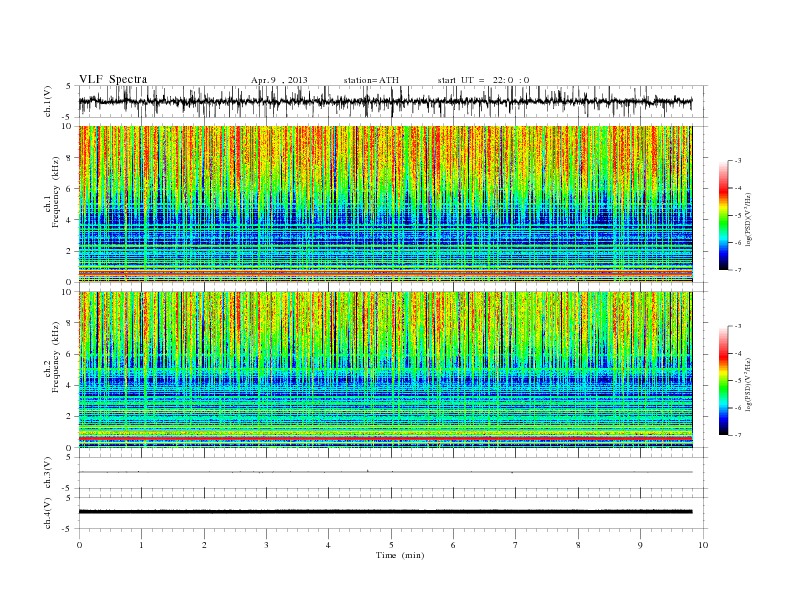Image resolution: width=792 pixels, height=612 pixels.
Task: Click the 'ch.3(V)' axis label
Action: coord(48,473)
